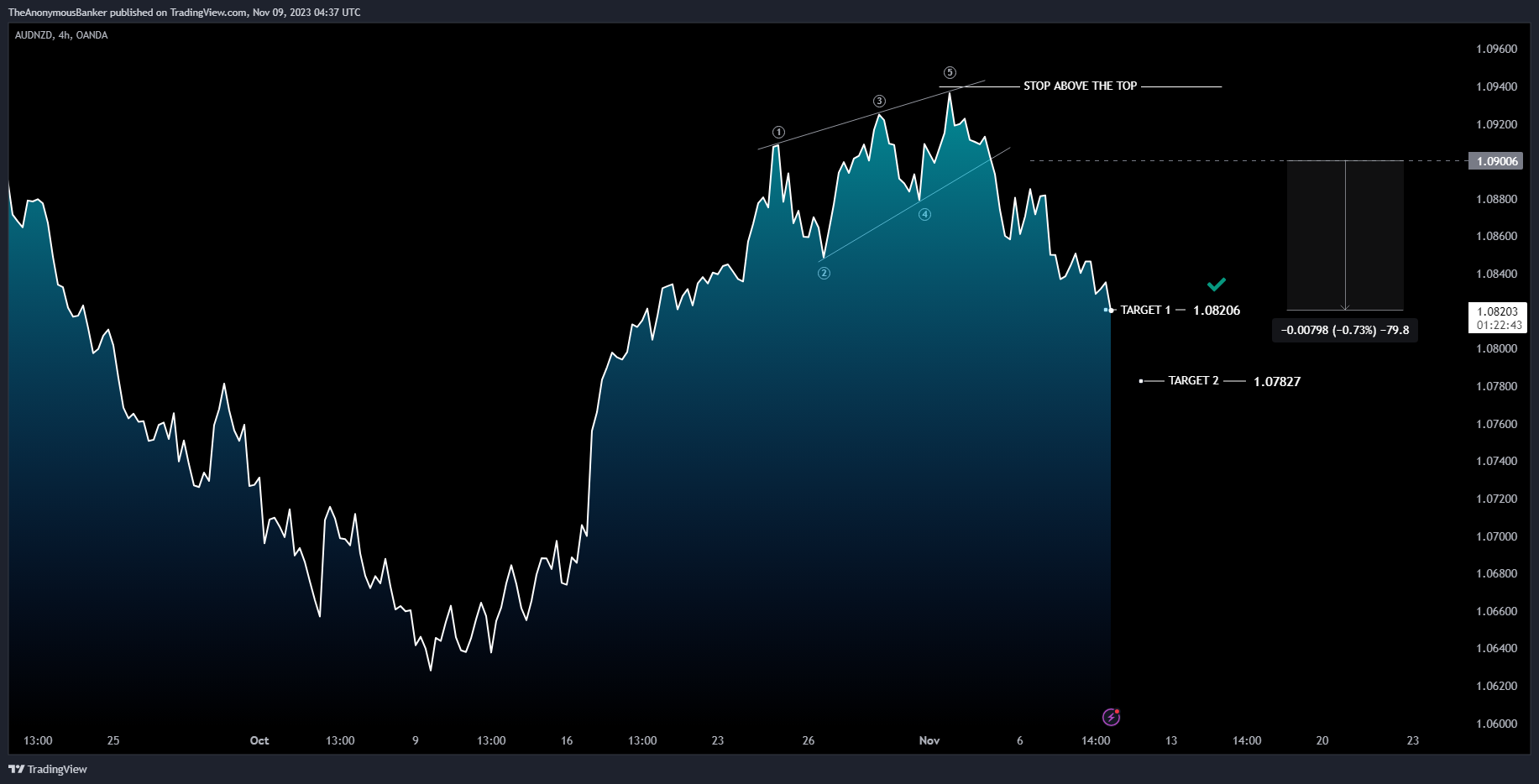The height and width of the screenshot is (784, 1539).
Task: Click the 1.07800 price axis label
Action: [1496, 386]
